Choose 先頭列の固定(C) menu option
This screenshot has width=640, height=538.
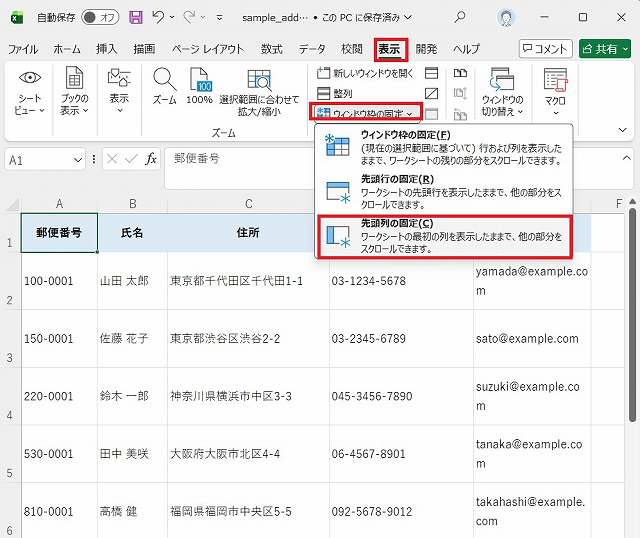pos(445,237)
